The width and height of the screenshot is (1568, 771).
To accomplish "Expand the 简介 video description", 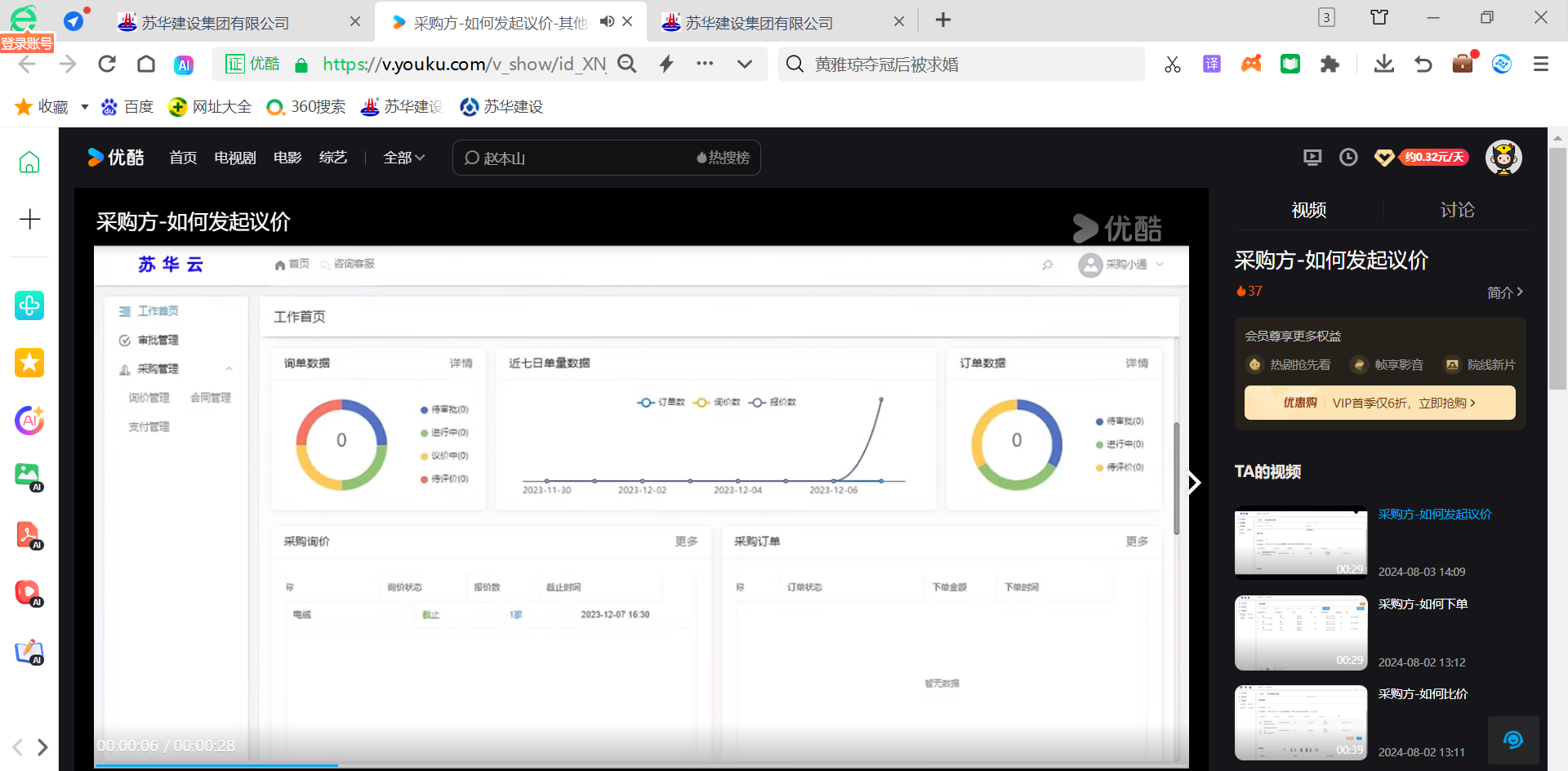I will pyautogui.click(x=1504, y=292).
